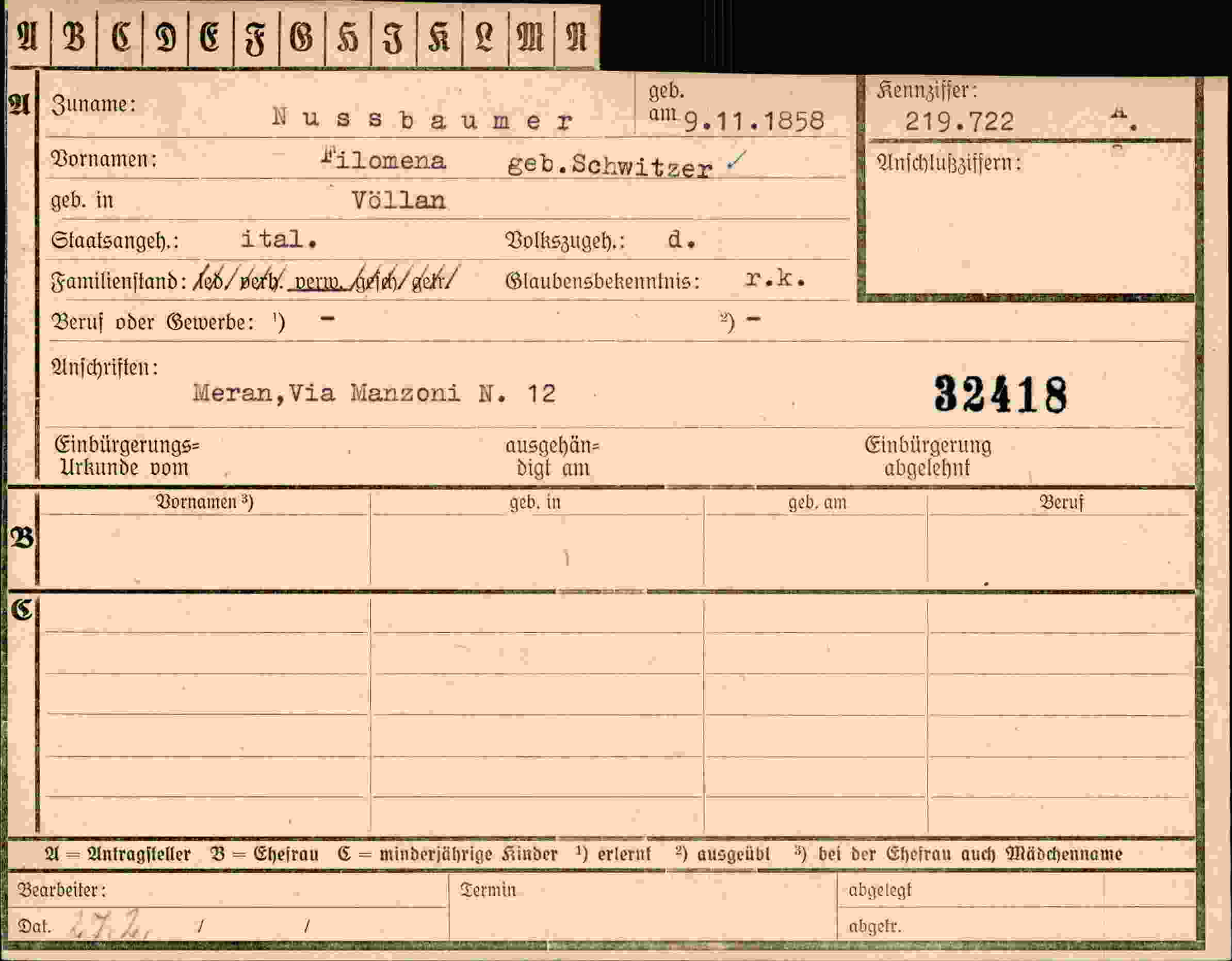Click the handwritten date after "Dat."
Viewport: 1232px width, 961px height.
pos(111,925)
